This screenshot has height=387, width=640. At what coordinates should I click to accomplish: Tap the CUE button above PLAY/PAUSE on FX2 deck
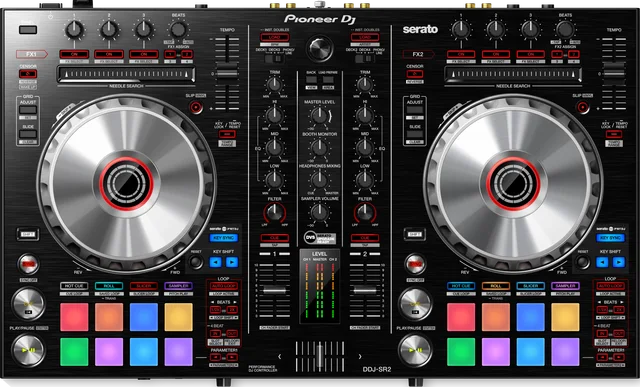(x=415, y=304)
